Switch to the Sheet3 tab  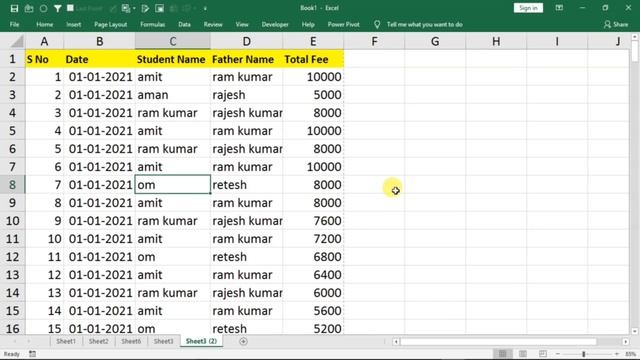point(163,341)
